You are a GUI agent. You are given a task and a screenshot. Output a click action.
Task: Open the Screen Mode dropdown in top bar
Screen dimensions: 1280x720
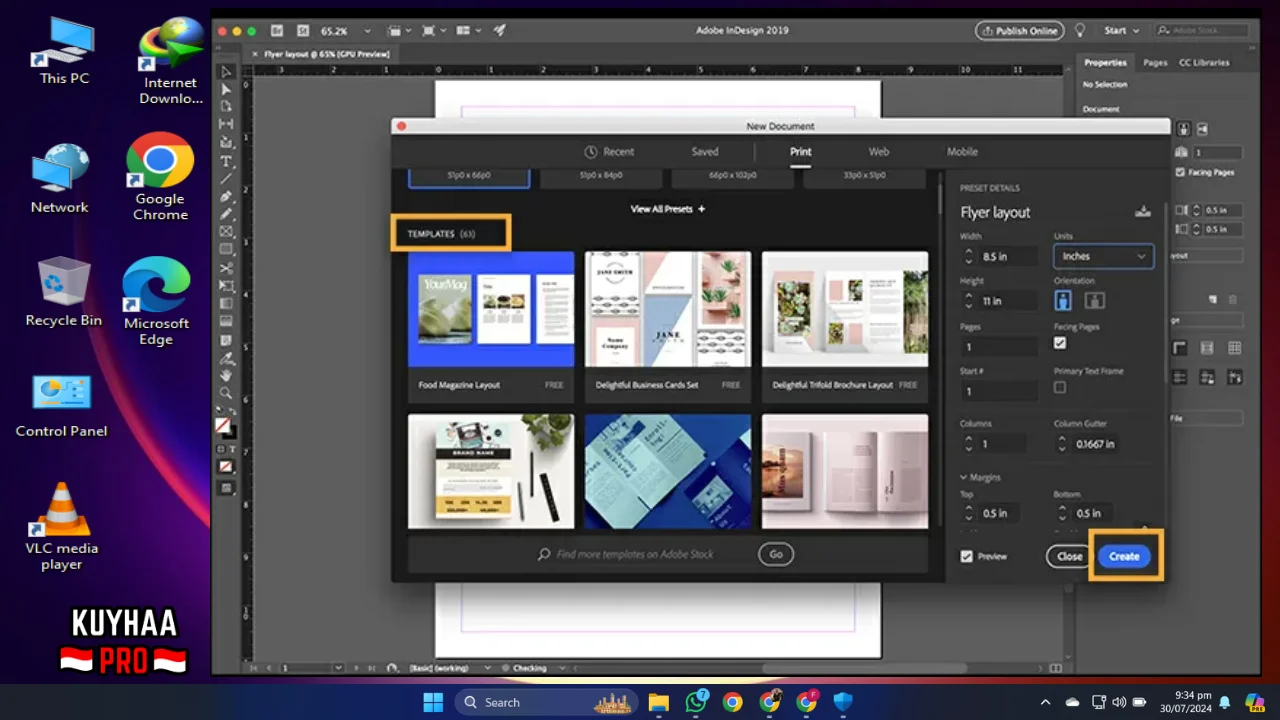click(x=434, y=31)
